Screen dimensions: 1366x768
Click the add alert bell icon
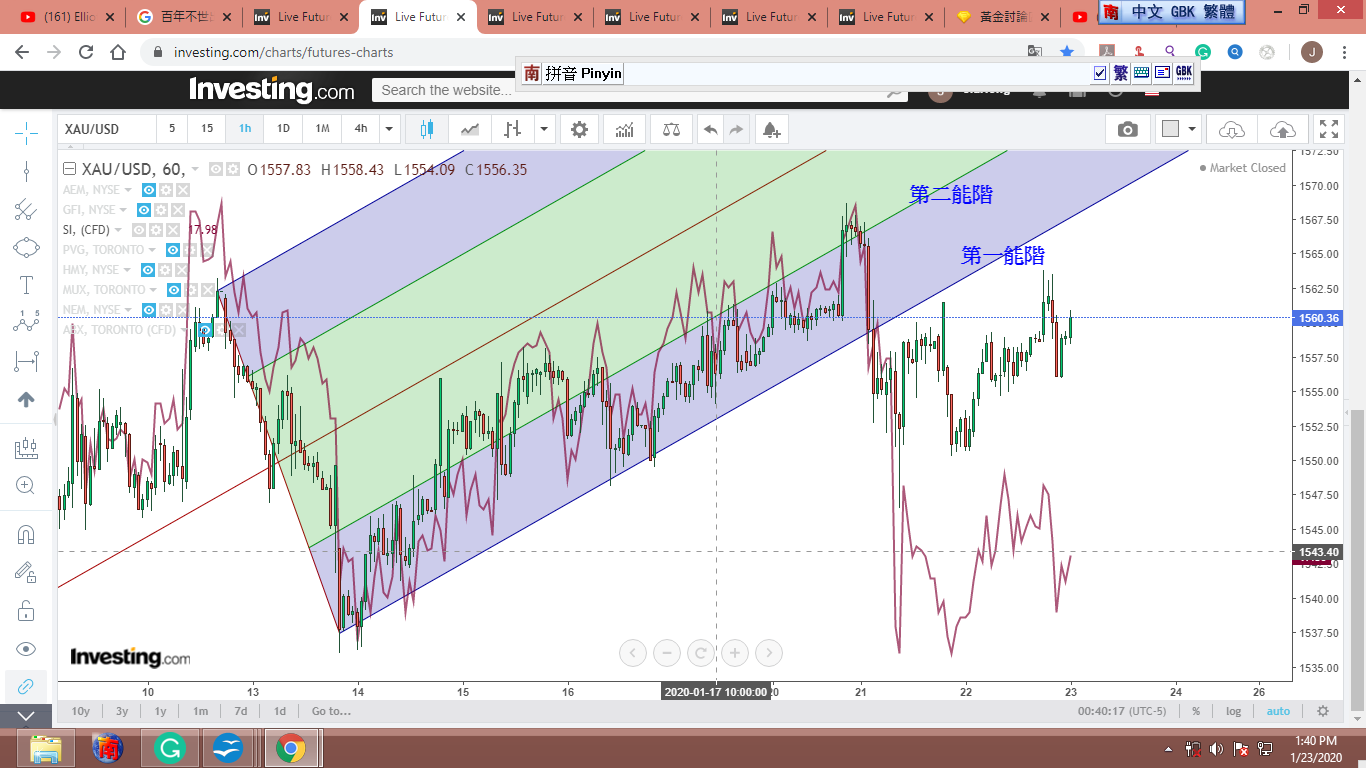pyautogui.click(x=770, y=129)
